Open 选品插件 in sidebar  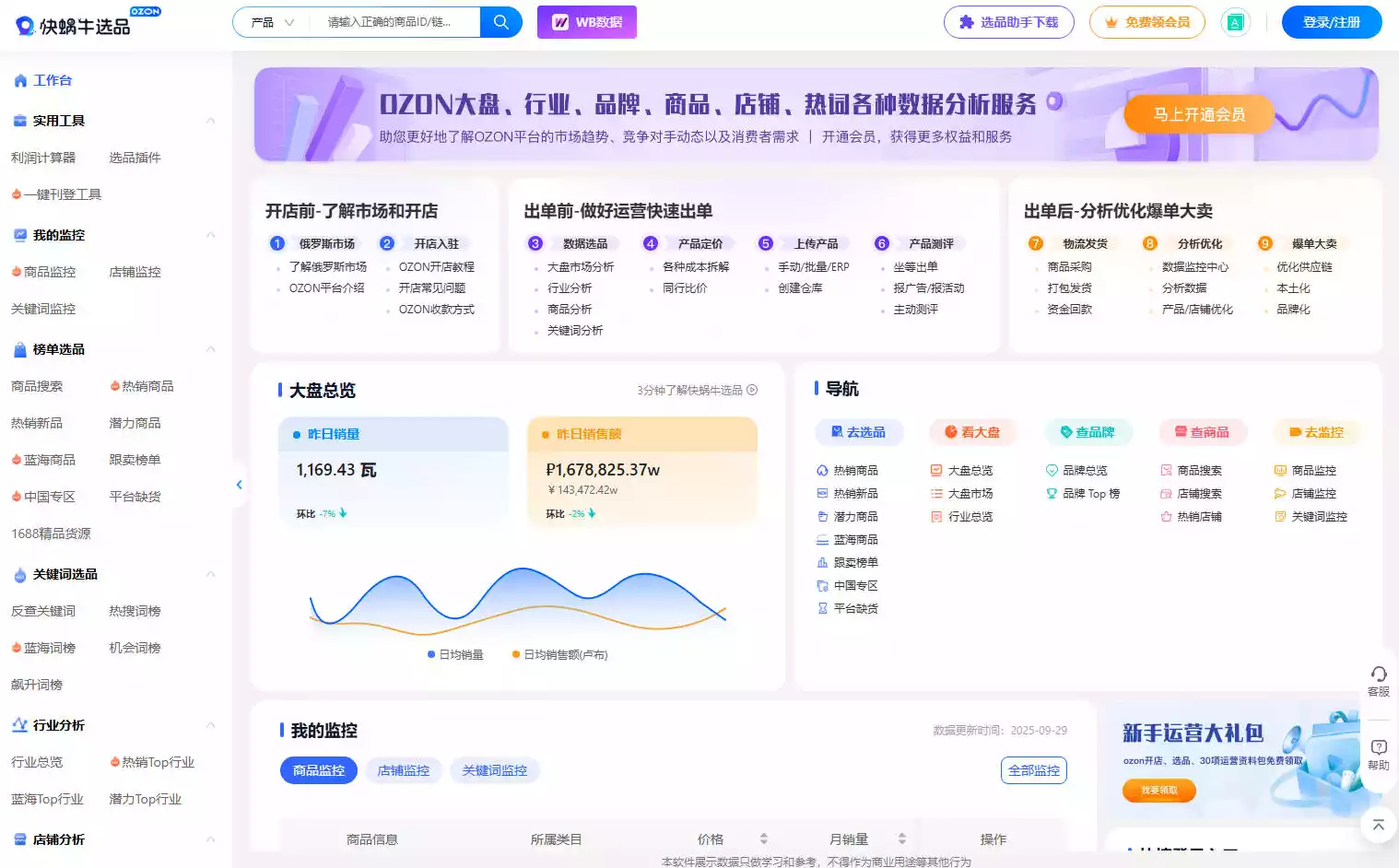tap(135, 158)
